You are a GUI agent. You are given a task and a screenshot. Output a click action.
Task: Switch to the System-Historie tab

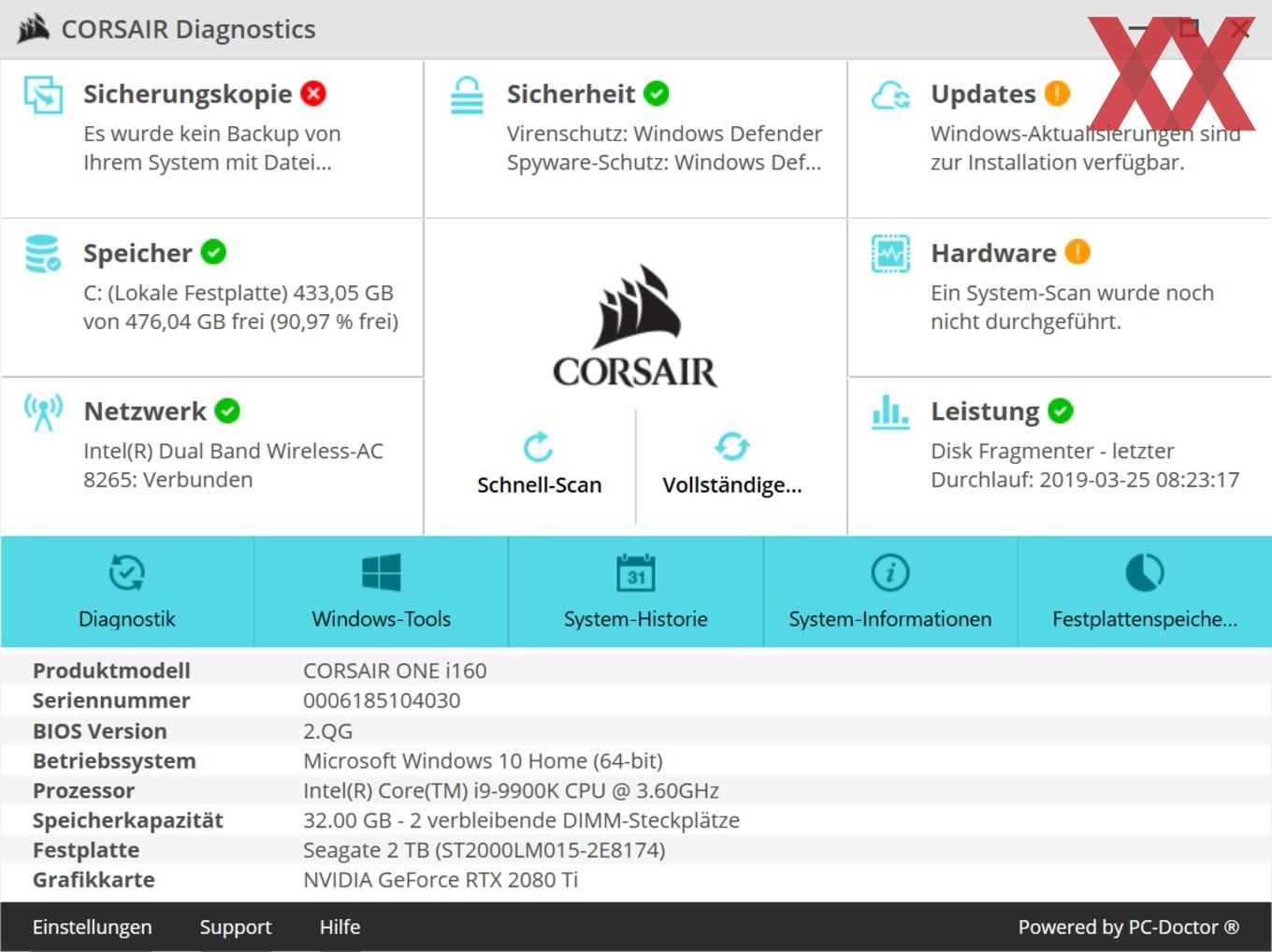point(636,591)
